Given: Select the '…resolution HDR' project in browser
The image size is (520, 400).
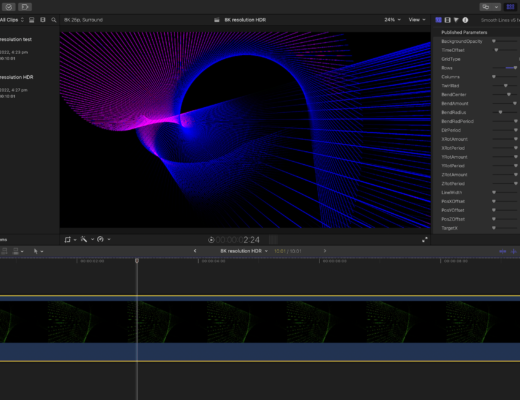Looking at the screenshot, I should click(17, 77).
